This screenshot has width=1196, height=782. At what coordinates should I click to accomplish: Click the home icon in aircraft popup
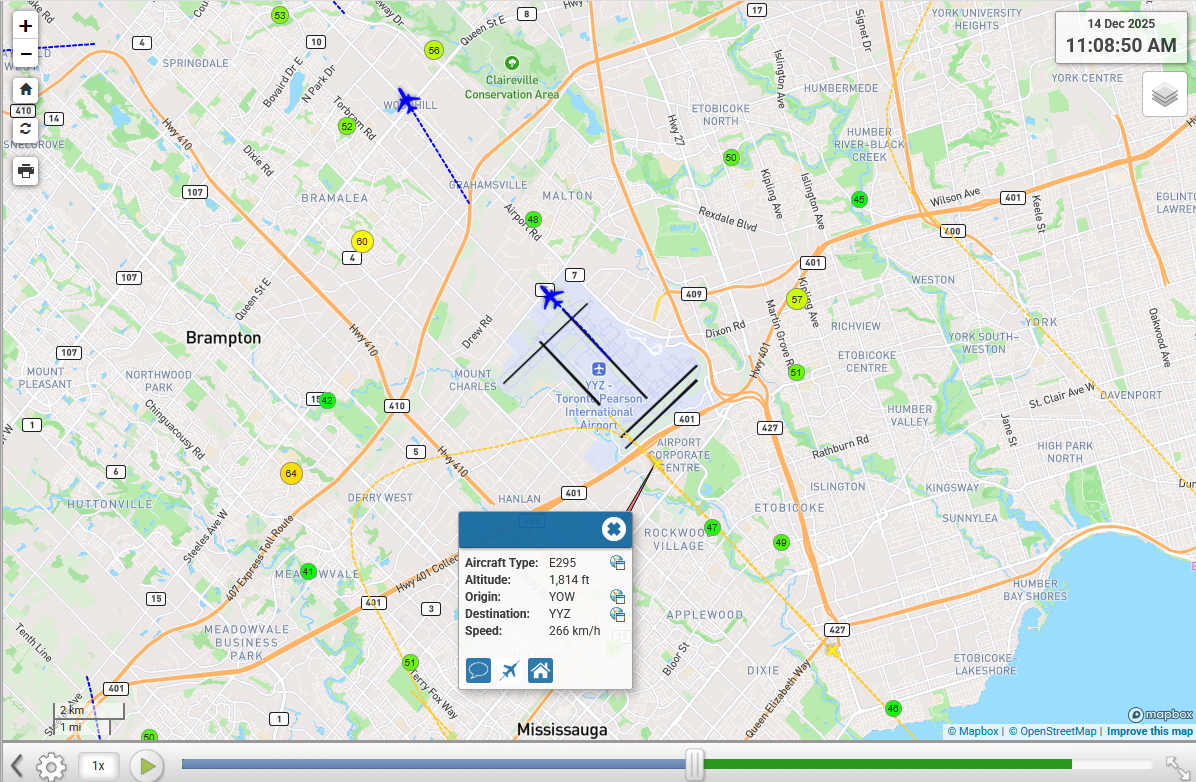pos(540,670)
